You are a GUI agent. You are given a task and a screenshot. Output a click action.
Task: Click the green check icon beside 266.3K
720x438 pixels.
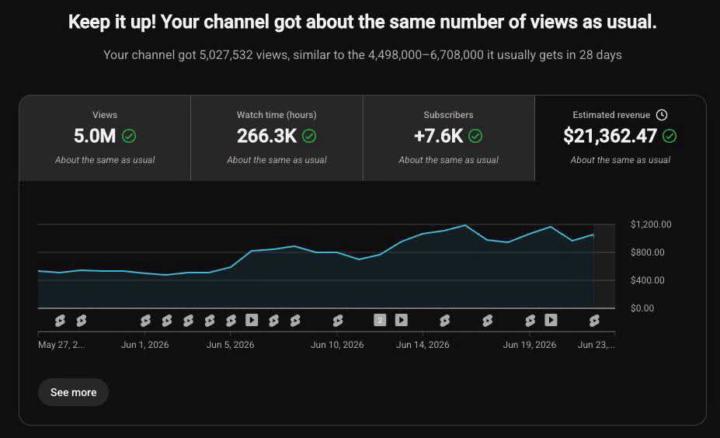309,136
